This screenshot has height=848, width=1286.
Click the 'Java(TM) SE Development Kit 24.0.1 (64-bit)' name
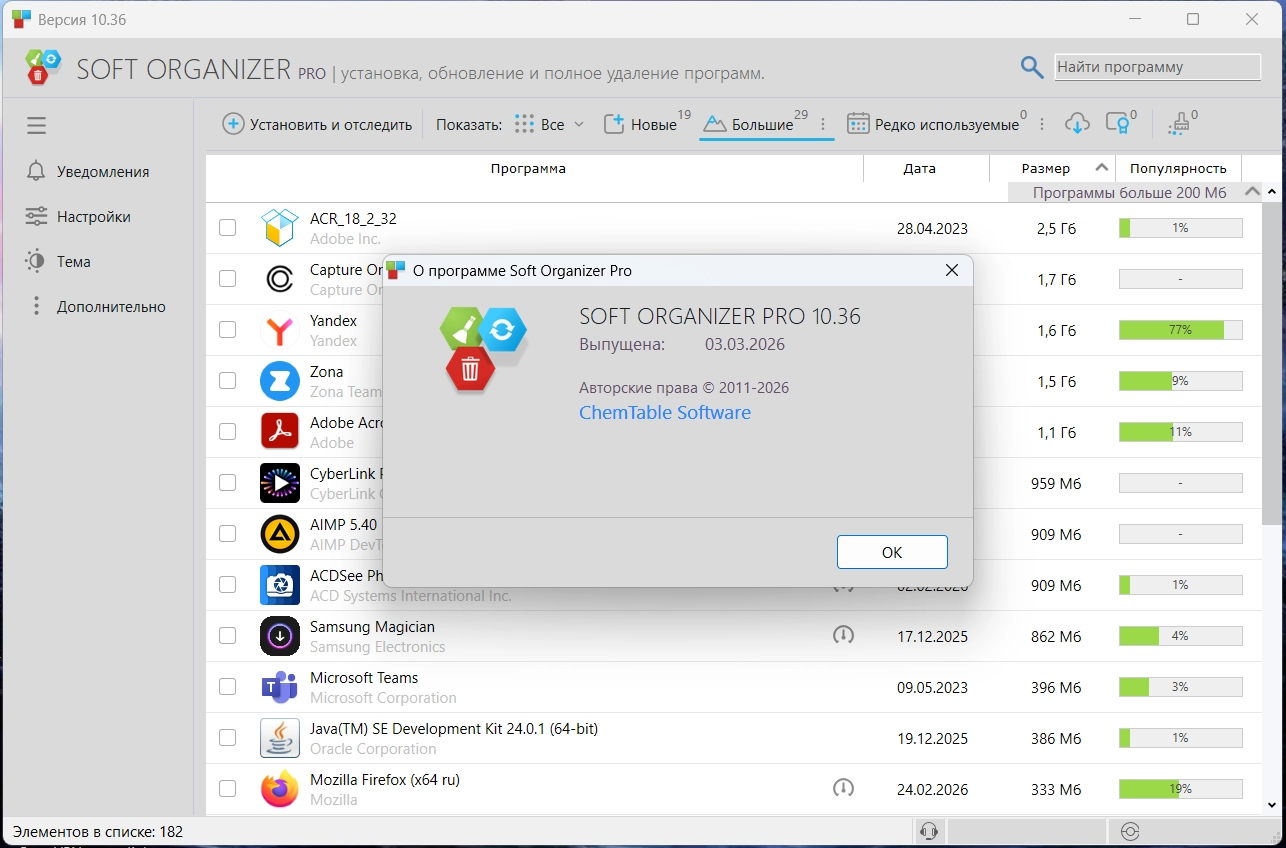pyautogui.click(x=454, y=729)
